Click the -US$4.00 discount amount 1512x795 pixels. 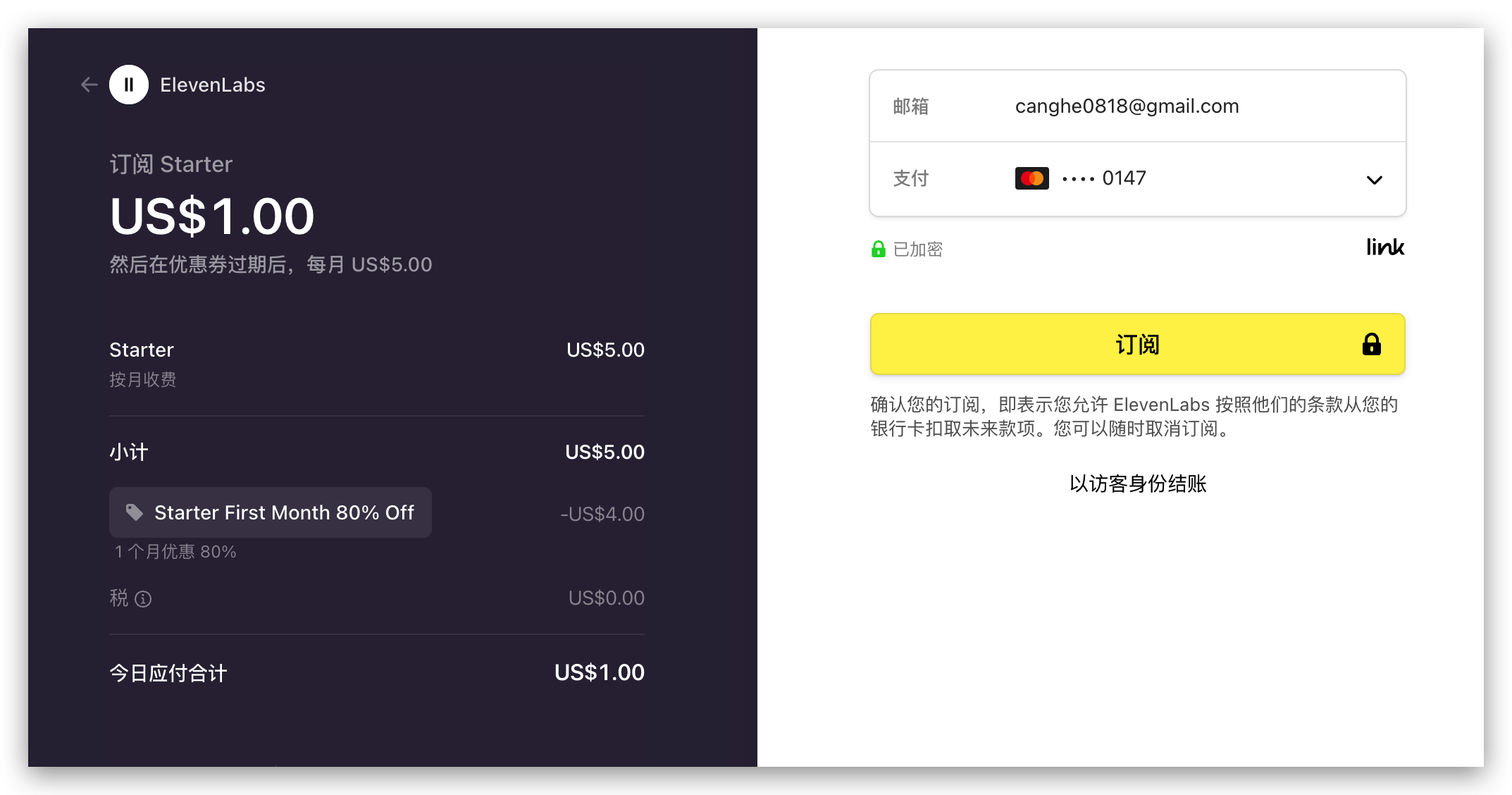[602, 514]
